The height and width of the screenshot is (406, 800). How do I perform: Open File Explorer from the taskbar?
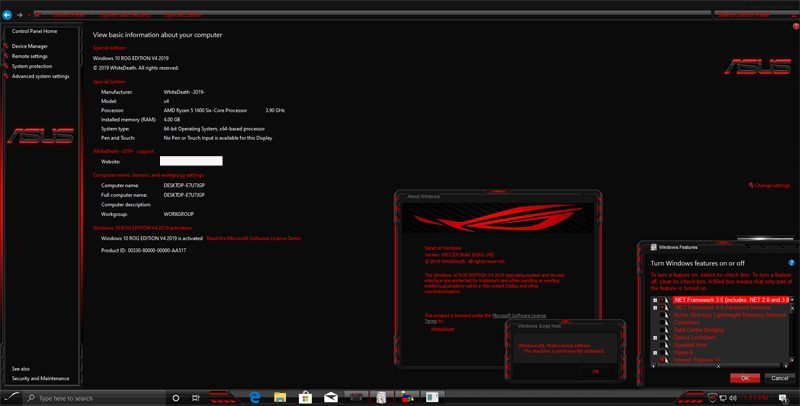tap(280, 397)
